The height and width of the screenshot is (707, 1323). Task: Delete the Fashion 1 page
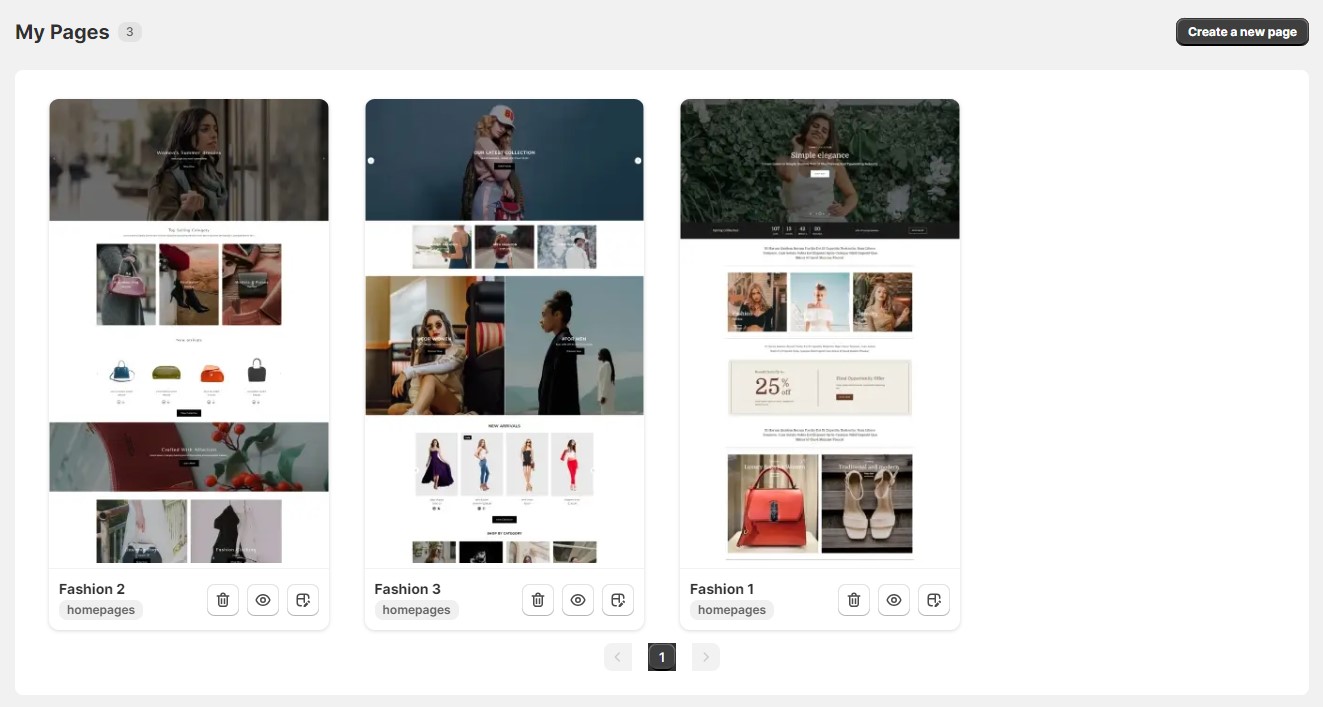point(854,600)
